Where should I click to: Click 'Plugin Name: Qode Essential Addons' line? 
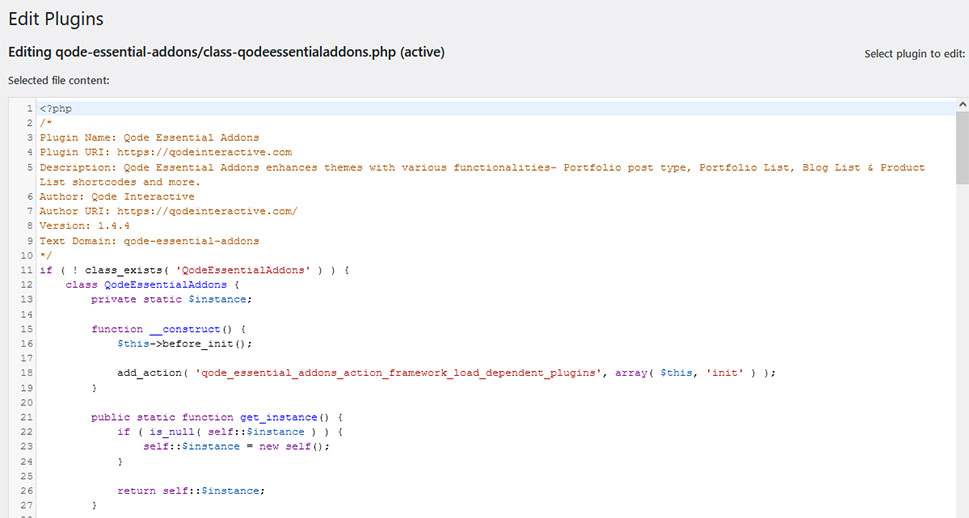[x=150, y=137]
